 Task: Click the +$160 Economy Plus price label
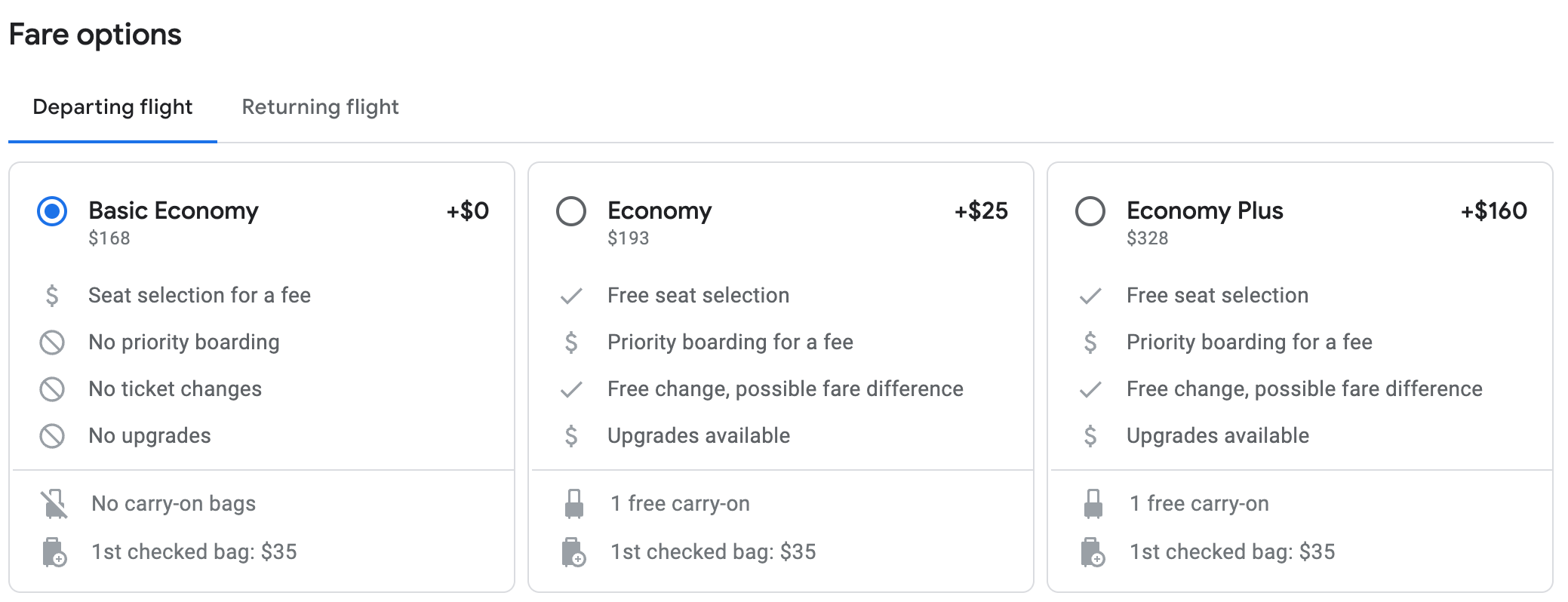point(1493,210)
